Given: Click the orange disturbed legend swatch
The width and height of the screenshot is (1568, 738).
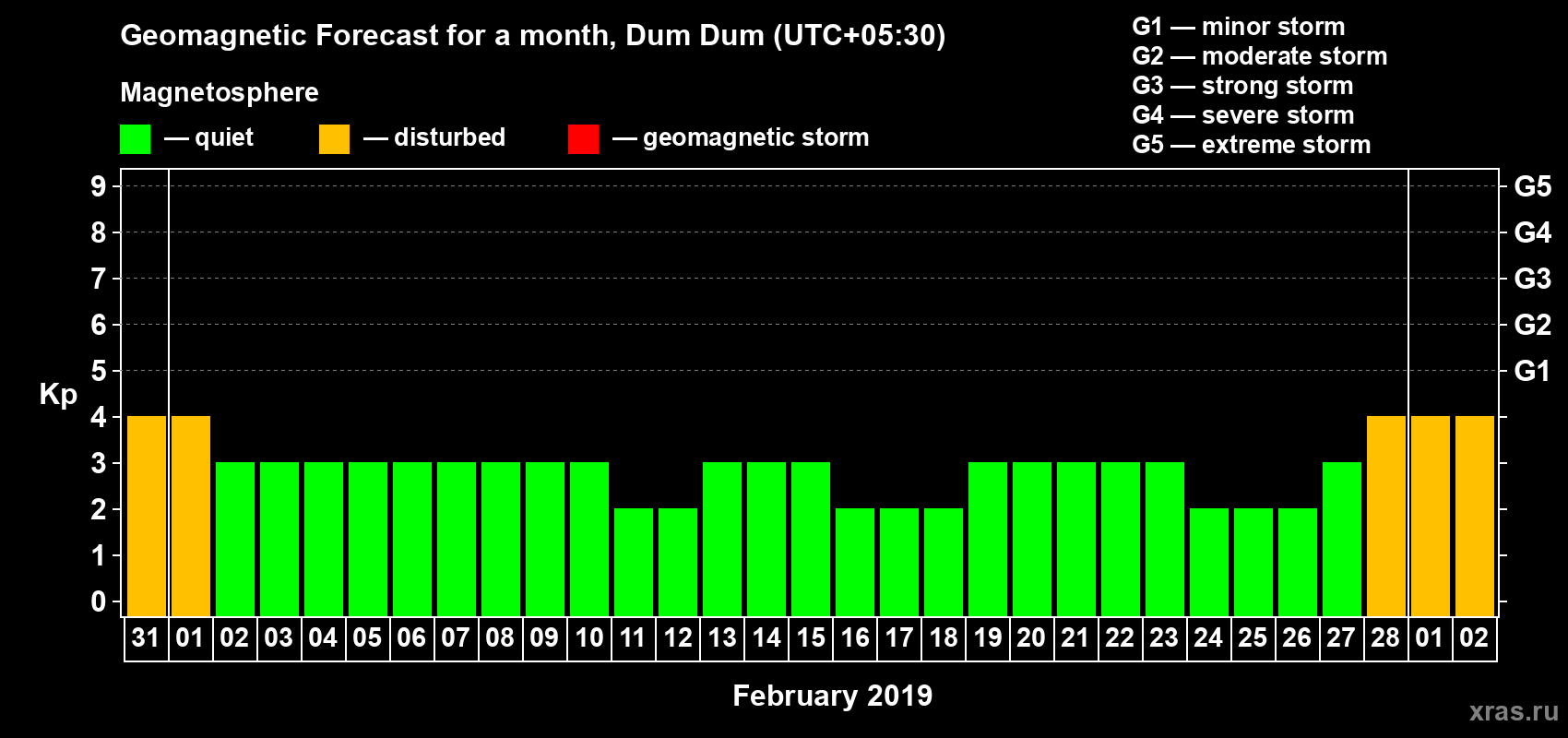Looking at the screenshot, I should 334,139.
